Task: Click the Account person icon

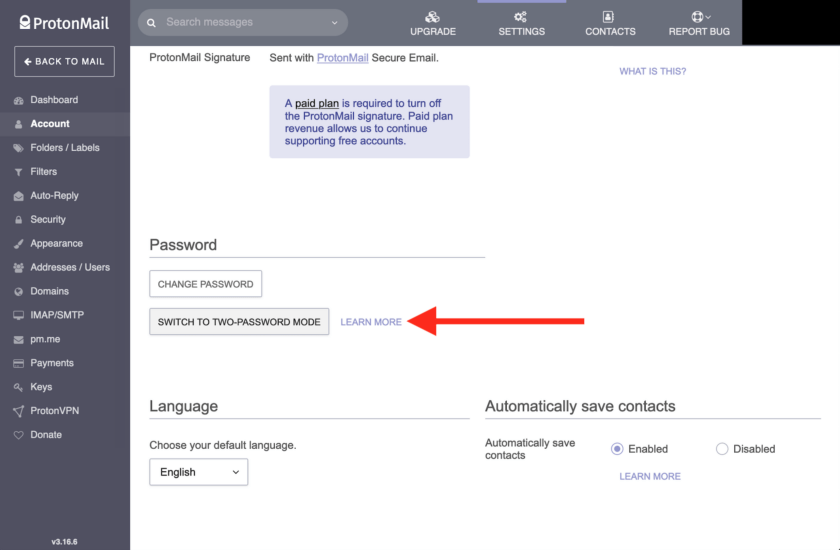Action: [19, 124]
